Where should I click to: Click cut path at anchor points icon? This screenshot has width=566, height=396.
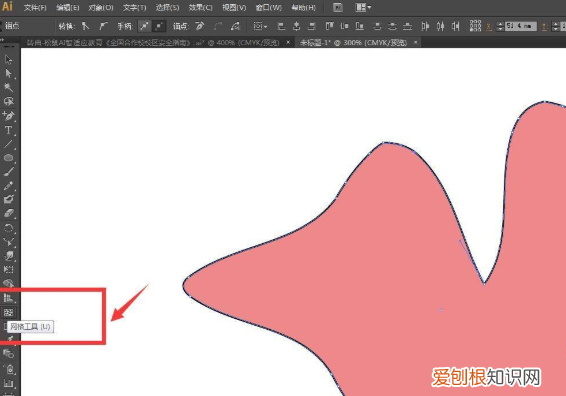235,26
